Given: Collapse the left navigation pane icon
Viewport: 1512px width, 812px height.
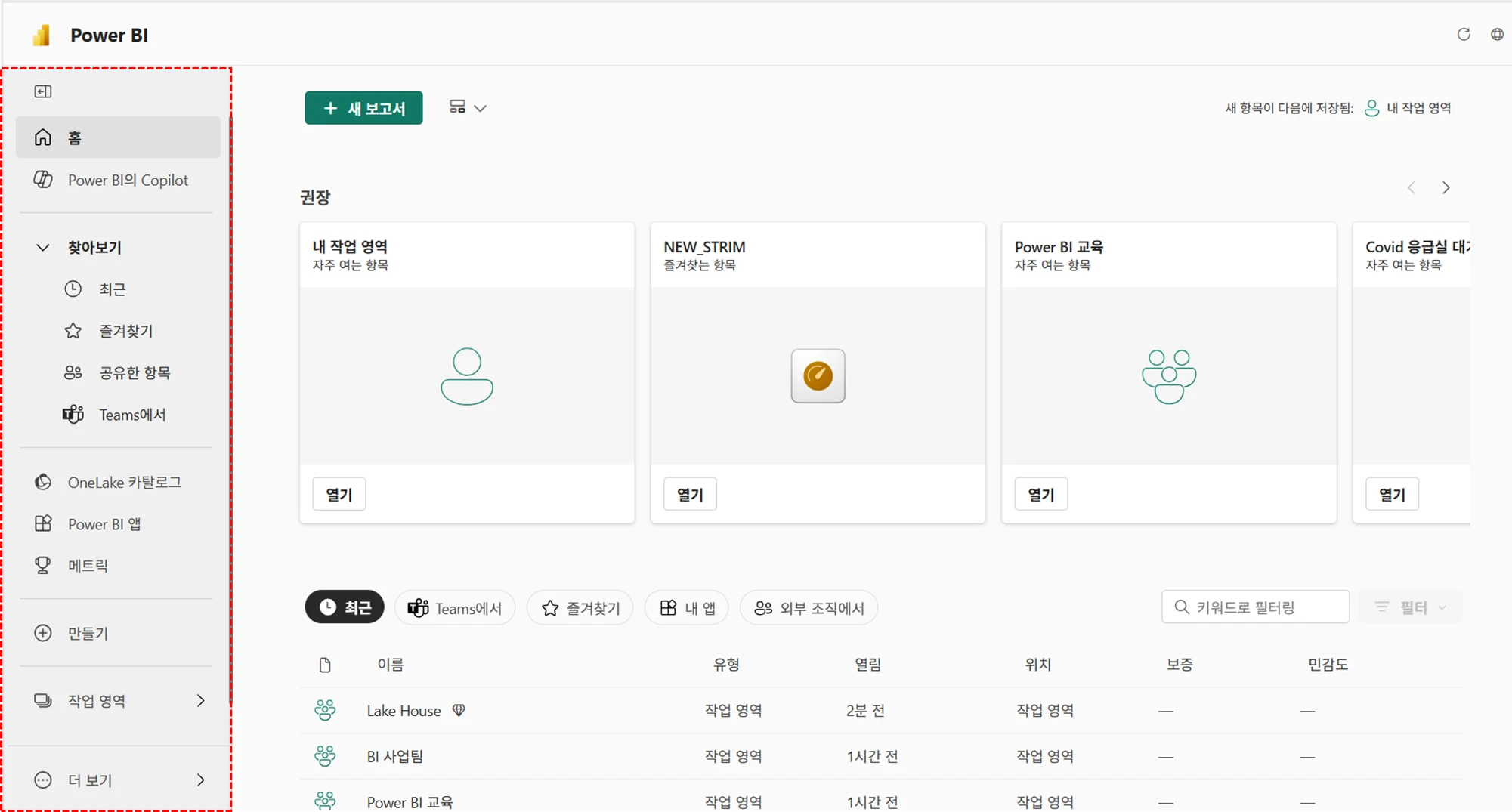Looking at the screenshot, I should (43, 91).
